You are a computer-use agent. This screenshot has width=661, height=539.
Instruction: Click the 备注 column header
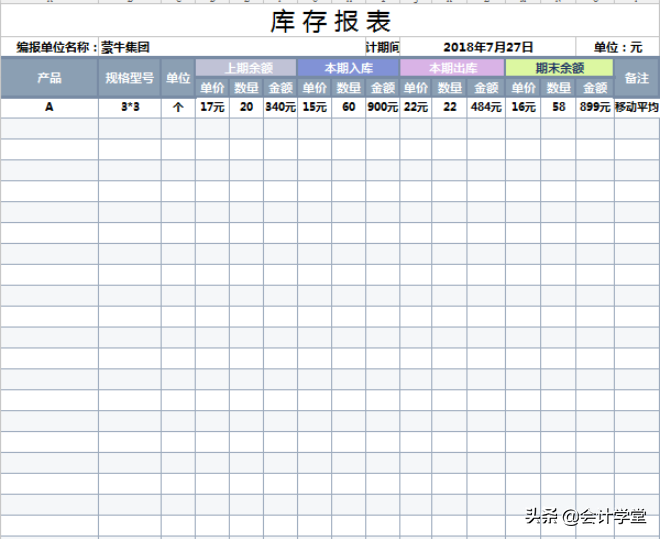(637, 78)
